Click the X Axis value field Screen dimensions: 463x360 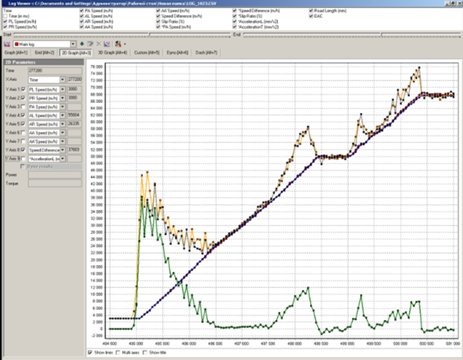75,80
